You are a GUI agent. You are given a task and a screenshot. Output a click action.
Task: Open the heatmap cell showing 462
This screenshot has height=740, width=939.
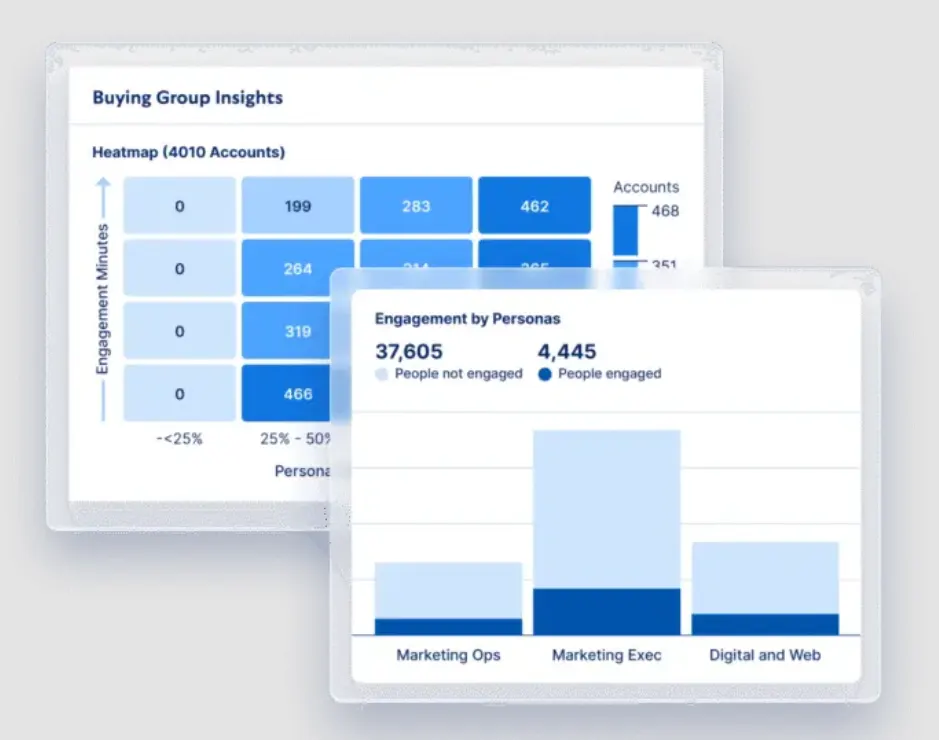tap(534, 205)
